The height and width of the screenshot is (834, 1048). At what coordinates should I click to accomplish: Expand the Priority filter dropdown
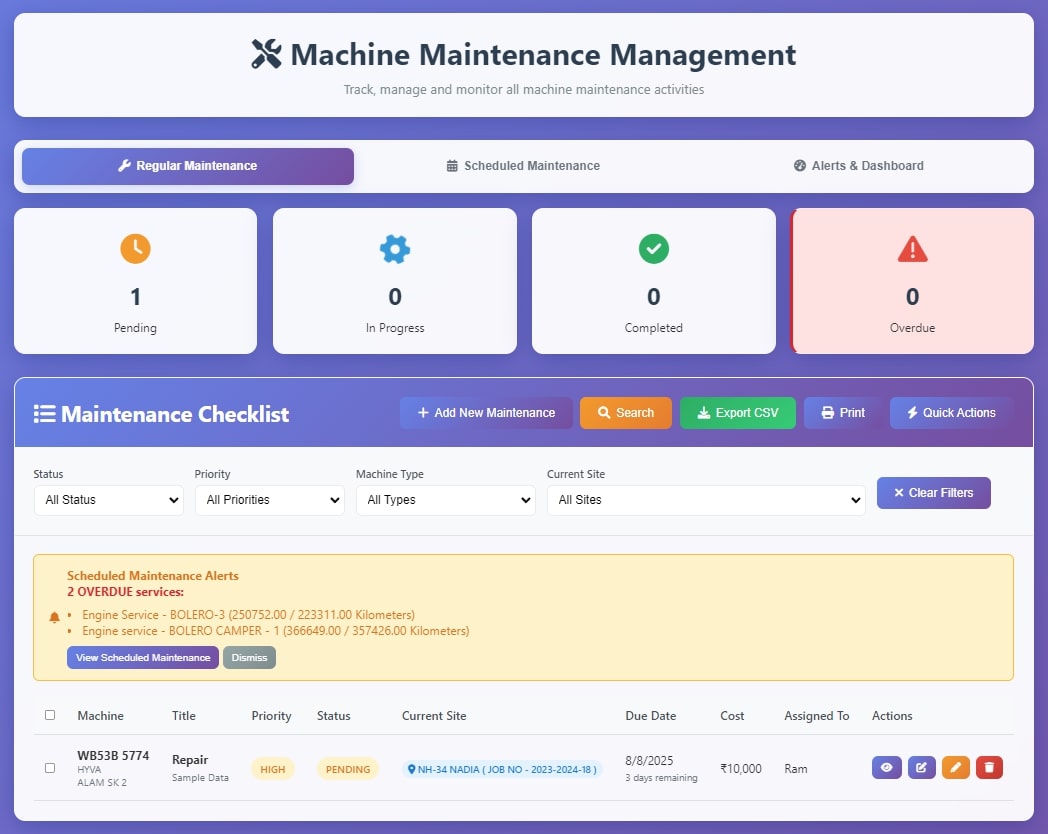coord(269,500)
